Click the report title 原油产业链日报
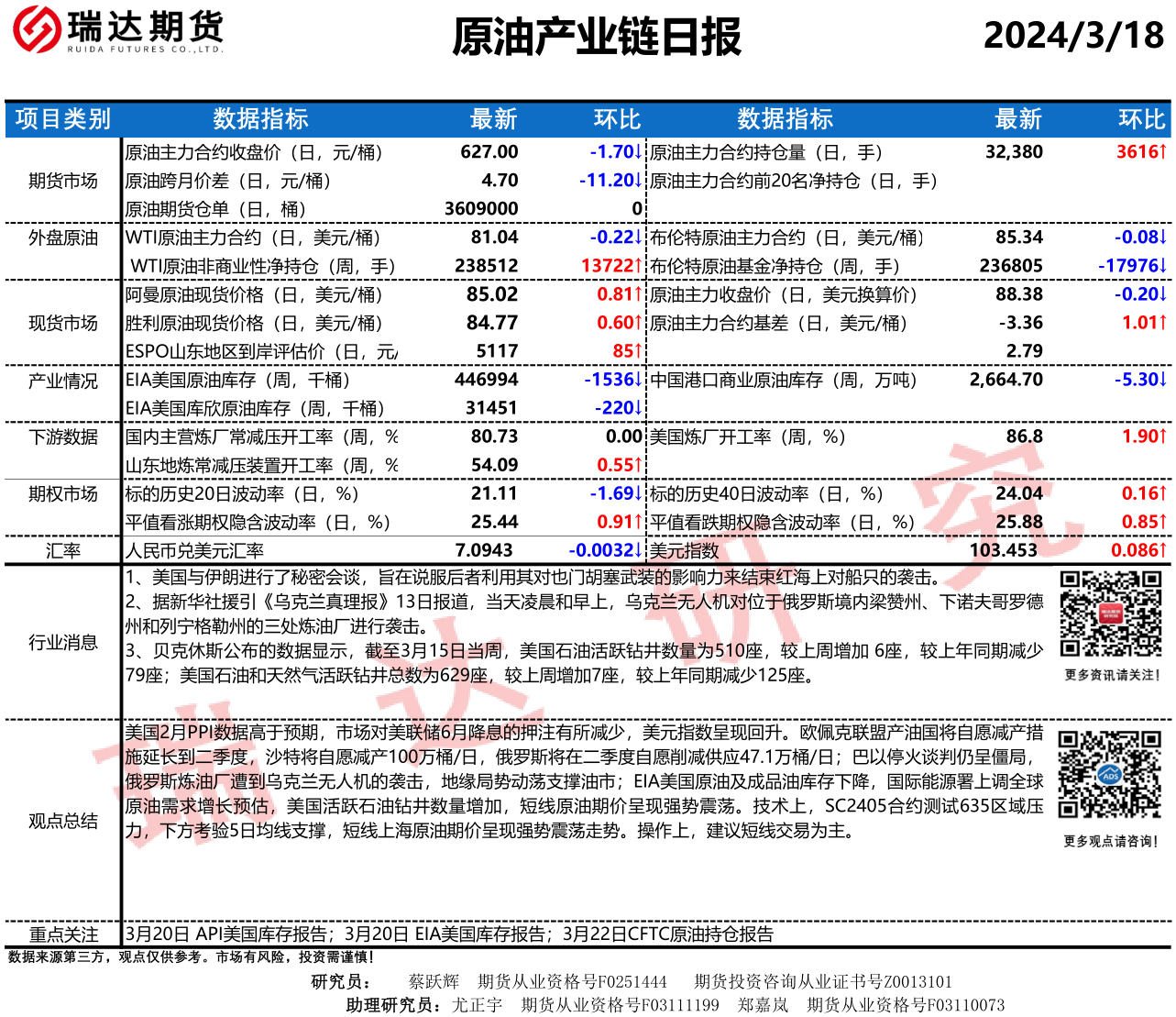Image resolution: width=1176 pixels, height=1017 pixels. point(596,37)
